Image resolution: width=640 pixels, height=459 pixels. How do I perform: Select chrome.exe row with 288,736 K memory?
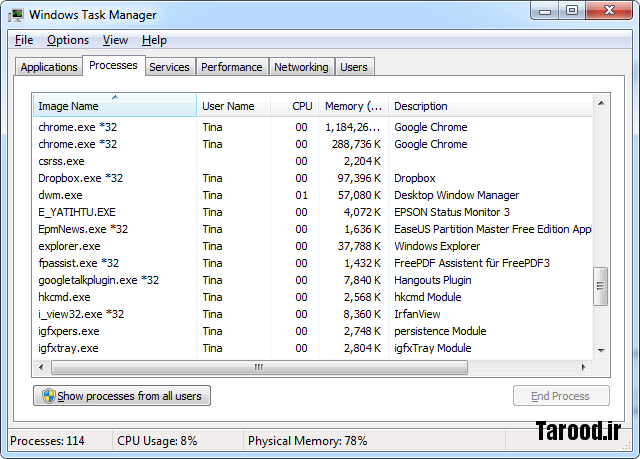pos(313,144)
